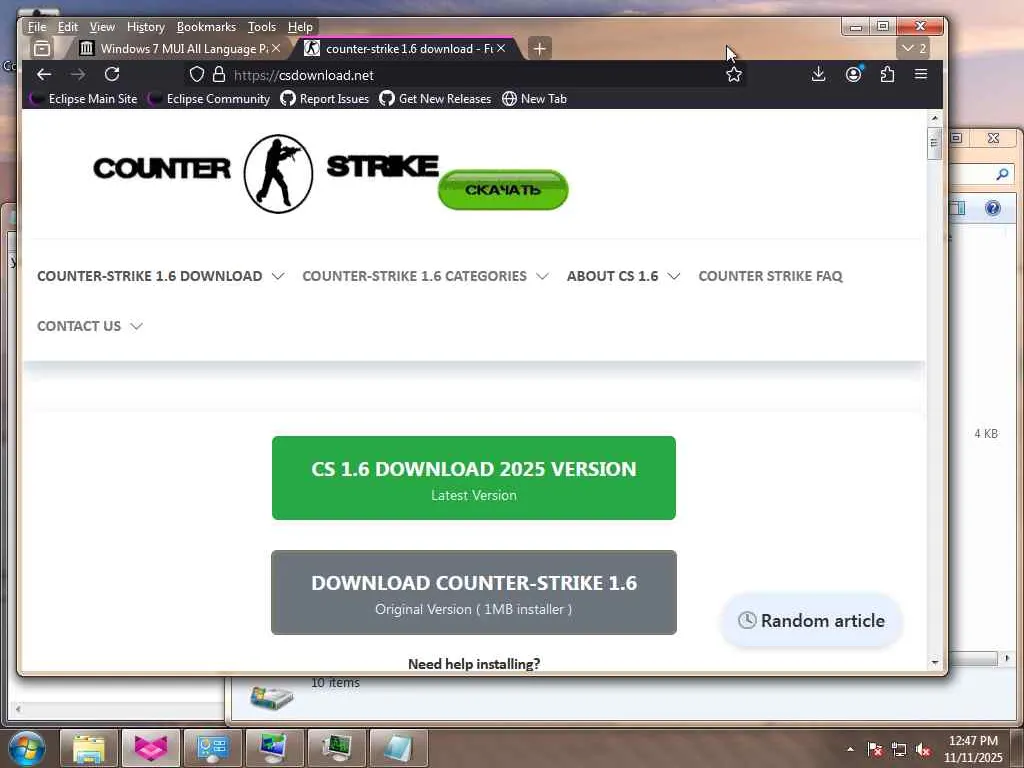
Task: Expand Counter-Strike 1.6 Download menu chevron
Action: [x=278, y=276]
